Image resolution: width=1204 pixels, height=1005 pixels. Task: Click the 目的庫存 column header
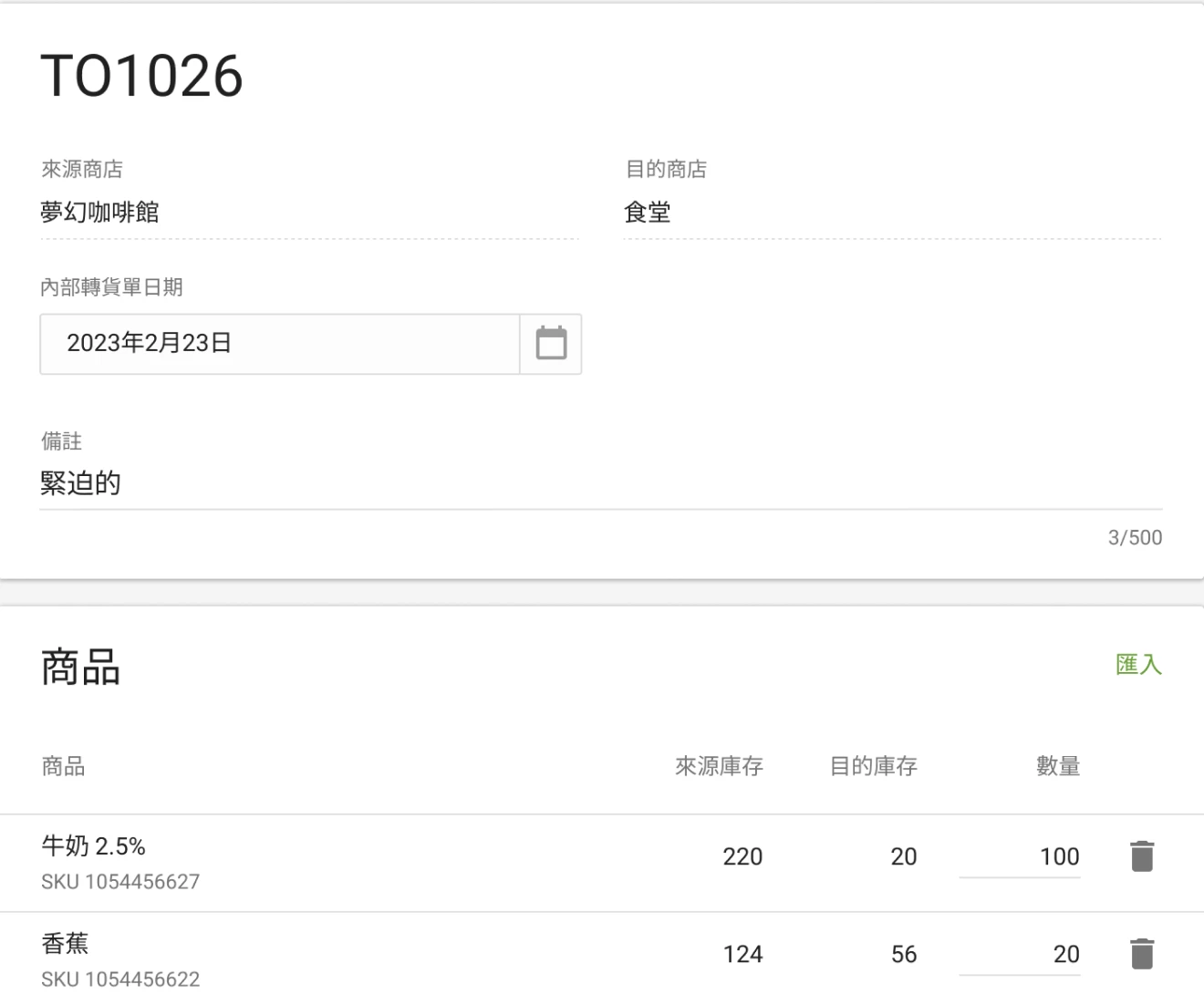click(x=872, y=767)
